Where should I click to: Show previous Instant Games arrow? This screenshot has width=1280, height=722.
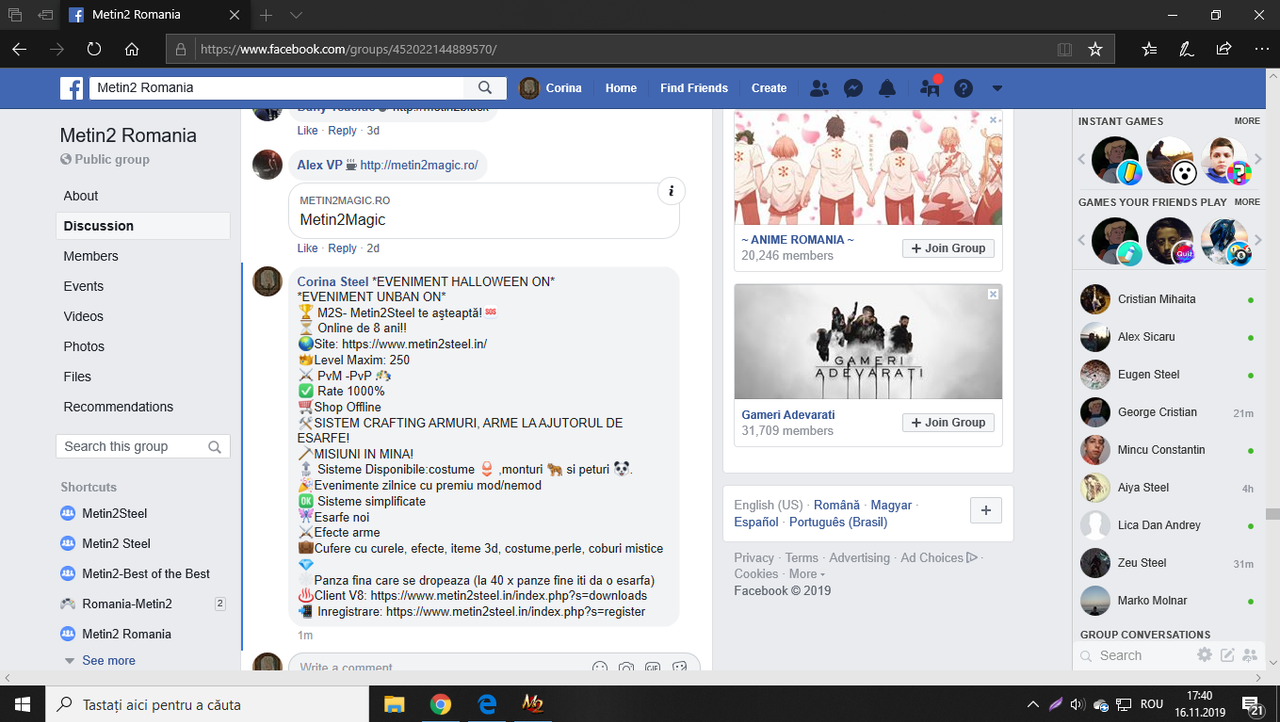pos(1081,160)
